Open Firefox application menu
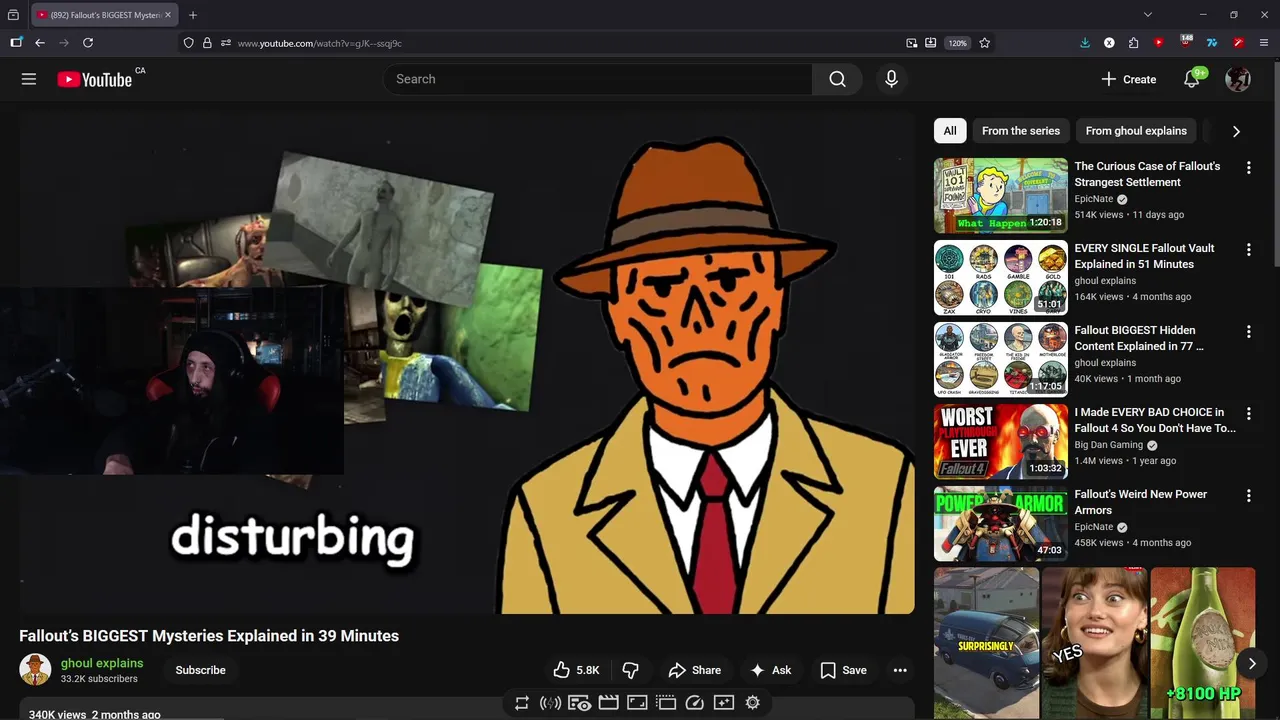Viewport: 1280px width, 720px height. (x=1264, y=43)
